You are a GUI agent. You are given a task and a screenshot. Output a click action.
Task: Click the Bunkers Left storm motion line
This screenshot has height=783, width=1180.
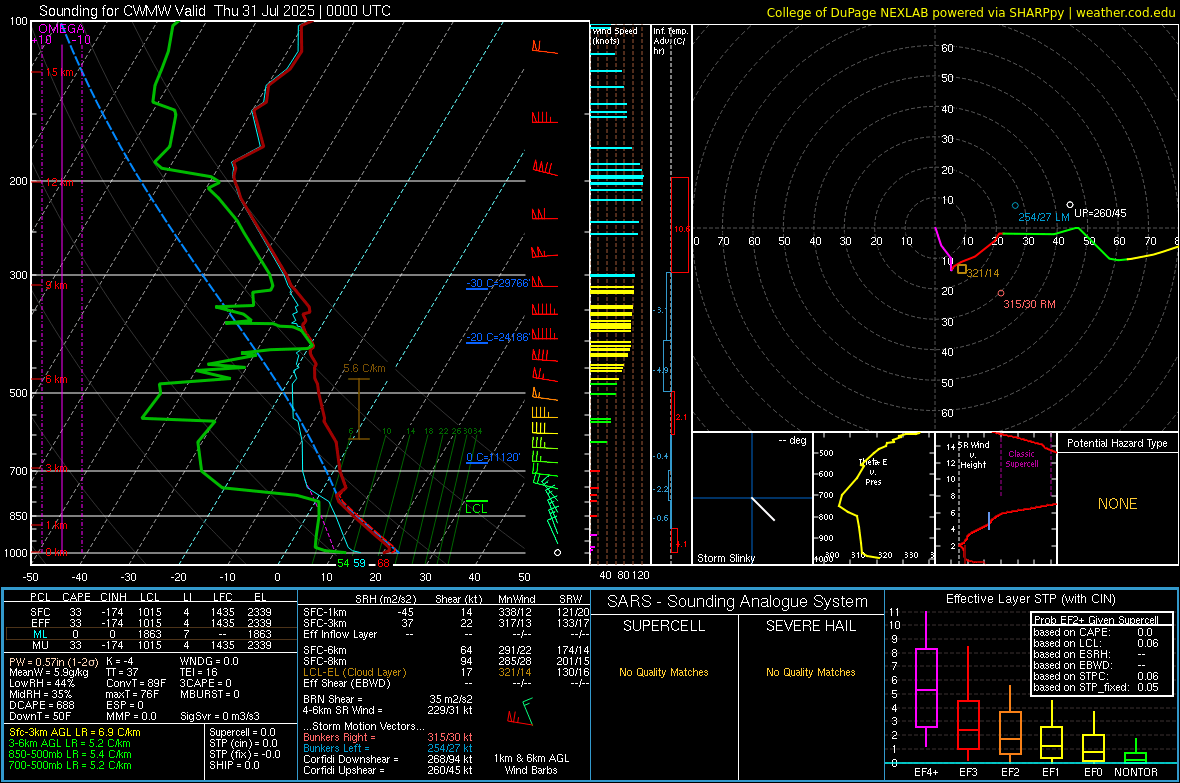(388, 748)
